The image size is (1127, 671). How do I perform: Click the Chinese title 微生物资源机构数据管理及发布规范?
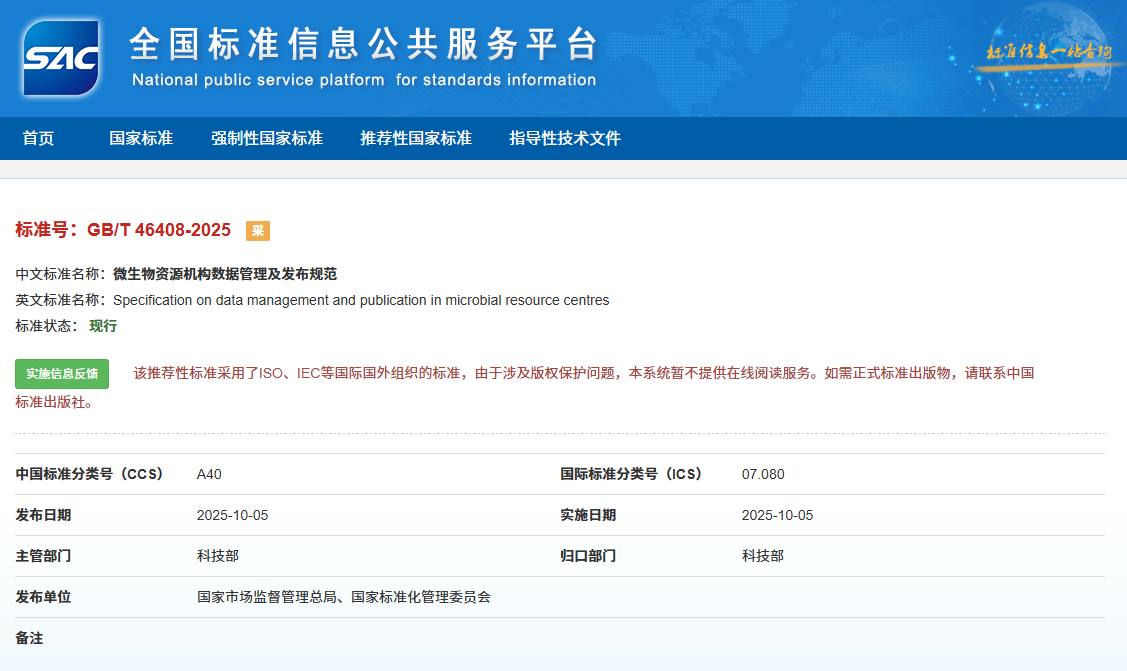pos(225,274)
